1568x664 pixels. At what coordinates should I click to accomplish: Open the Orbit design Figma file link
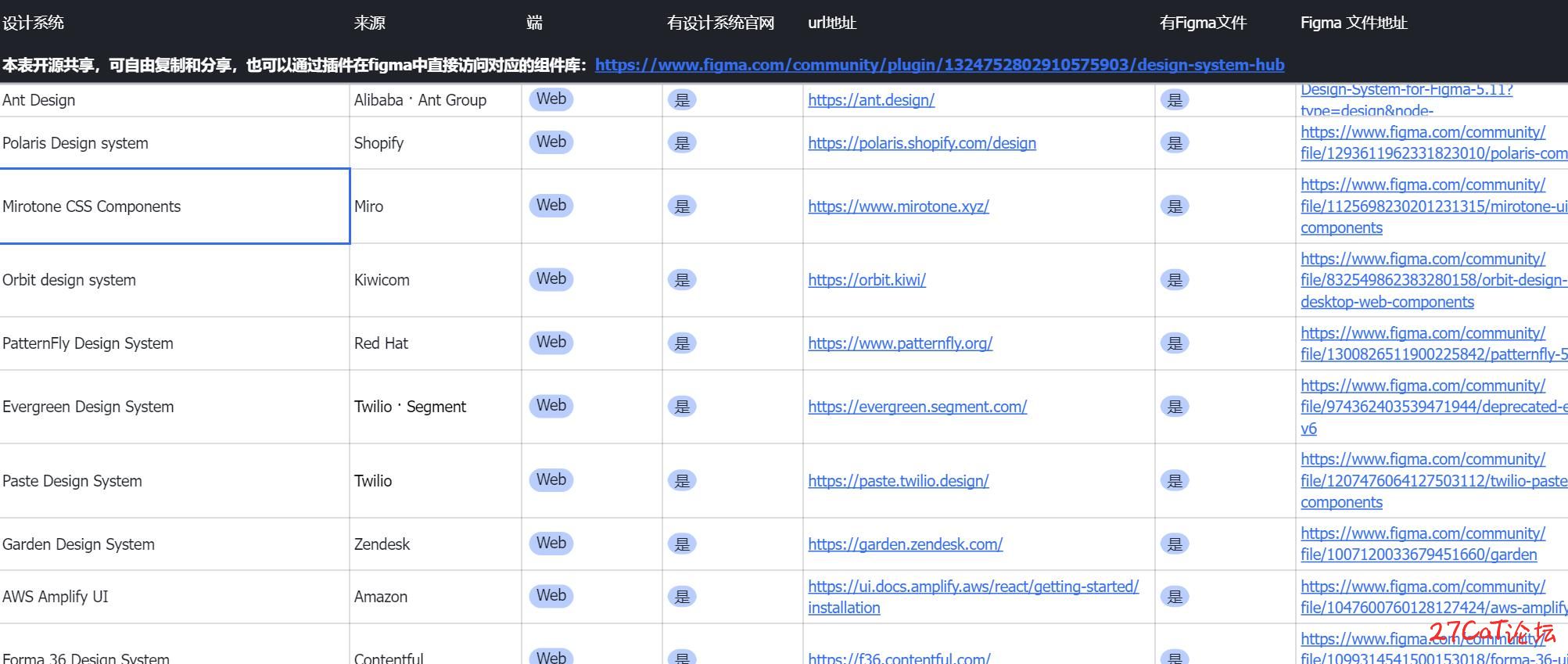click(1433, 280)
